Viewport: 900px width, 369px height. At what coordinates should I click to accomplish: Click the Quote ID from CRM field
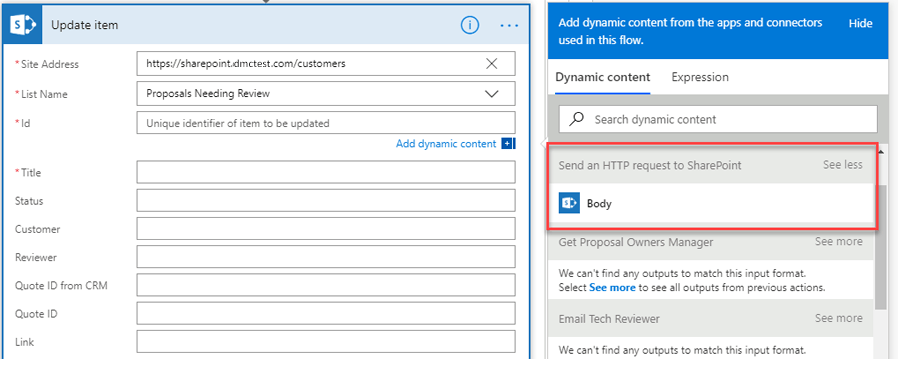pos(326,285)
